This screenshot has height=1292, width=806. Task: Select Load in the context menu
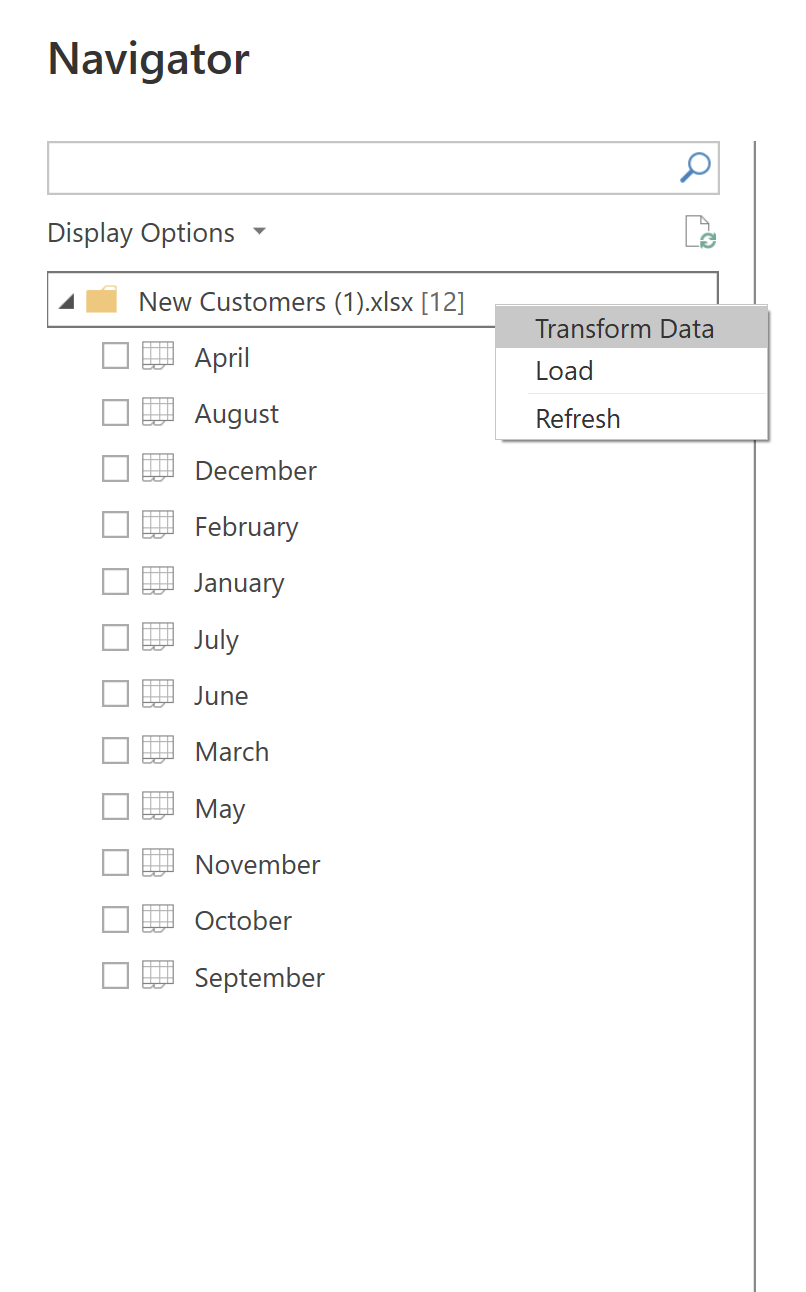coord(564,371)
